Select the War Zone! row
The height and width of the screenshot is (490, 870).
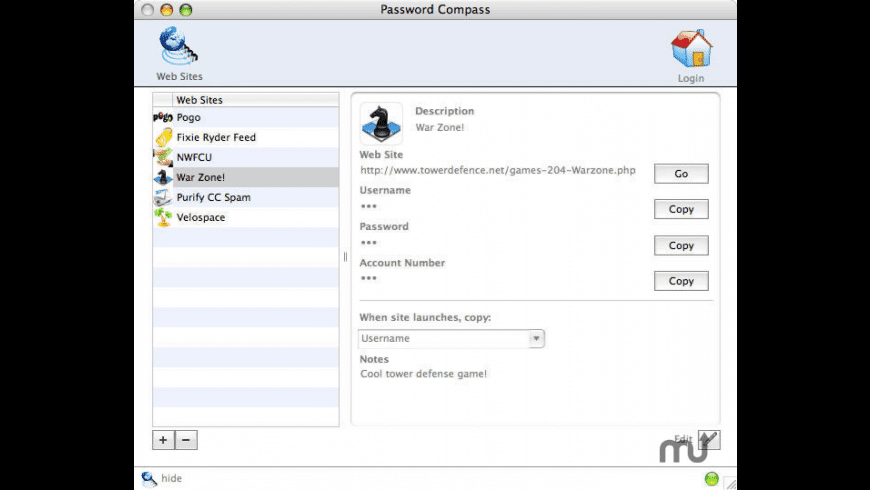point(246,177)
